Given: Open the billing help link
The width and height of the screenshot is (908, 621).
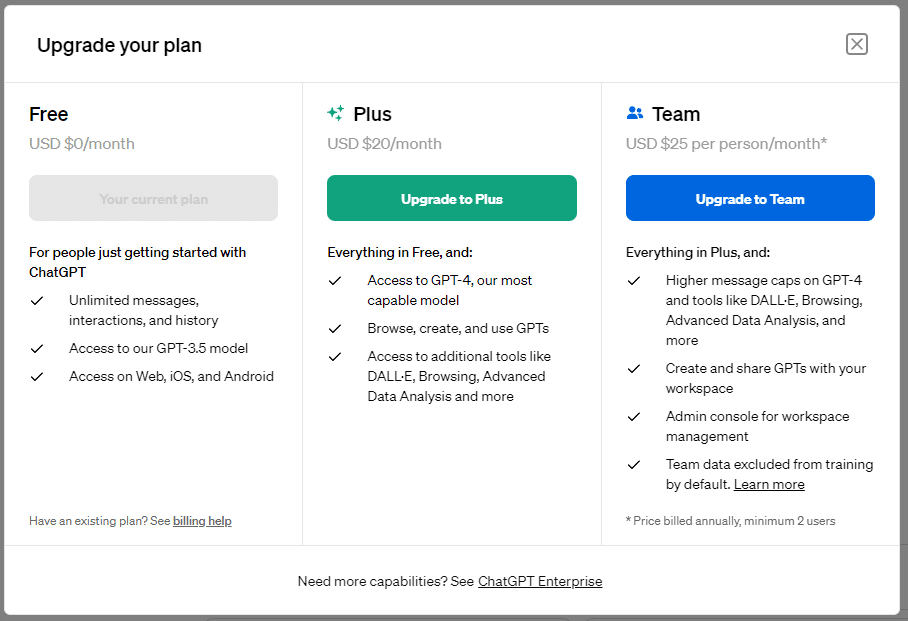Looking at the screenshot, I should [x=202, y=521].
